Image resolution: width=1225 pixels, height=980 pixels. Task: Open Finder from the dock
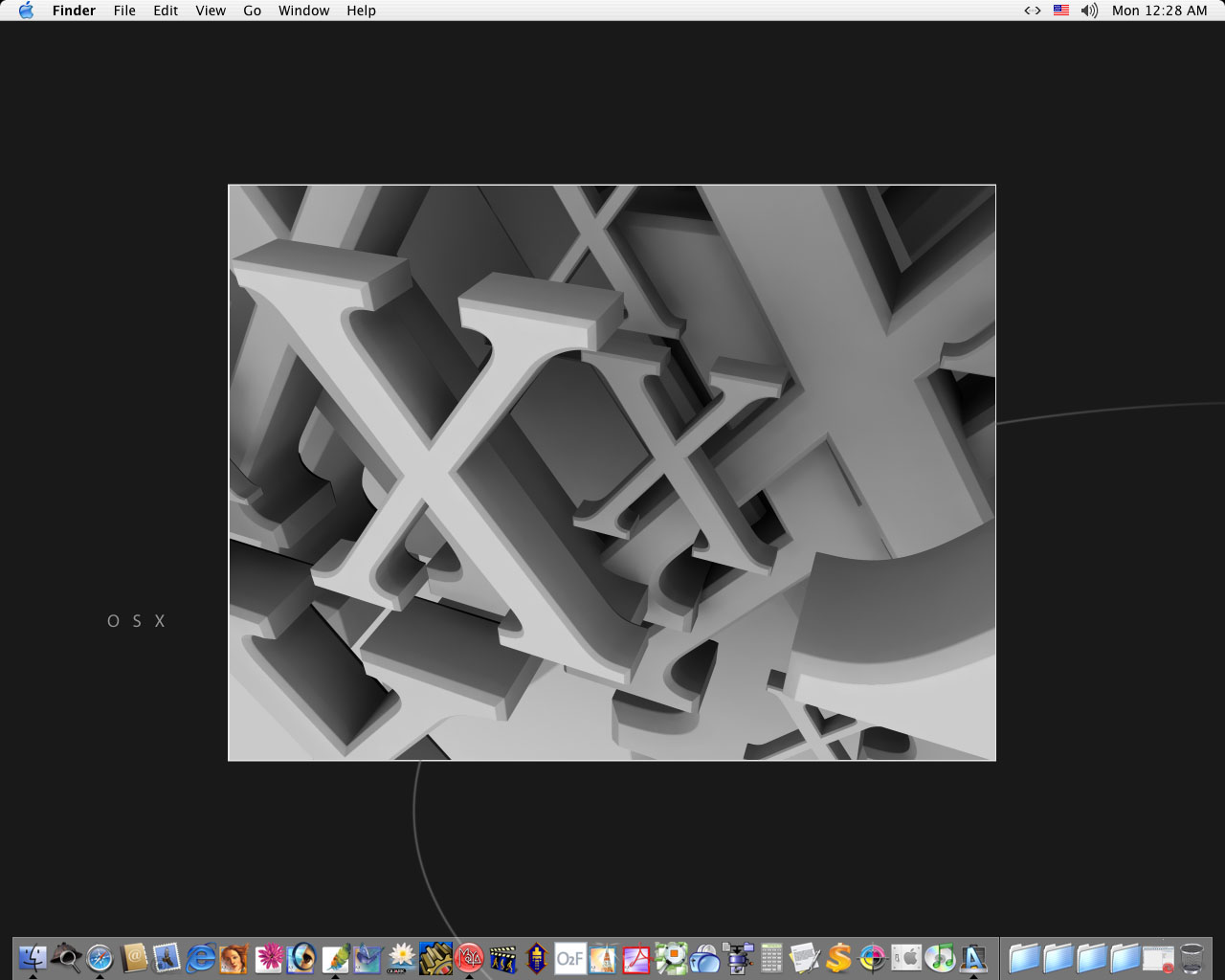pos(33,957)
